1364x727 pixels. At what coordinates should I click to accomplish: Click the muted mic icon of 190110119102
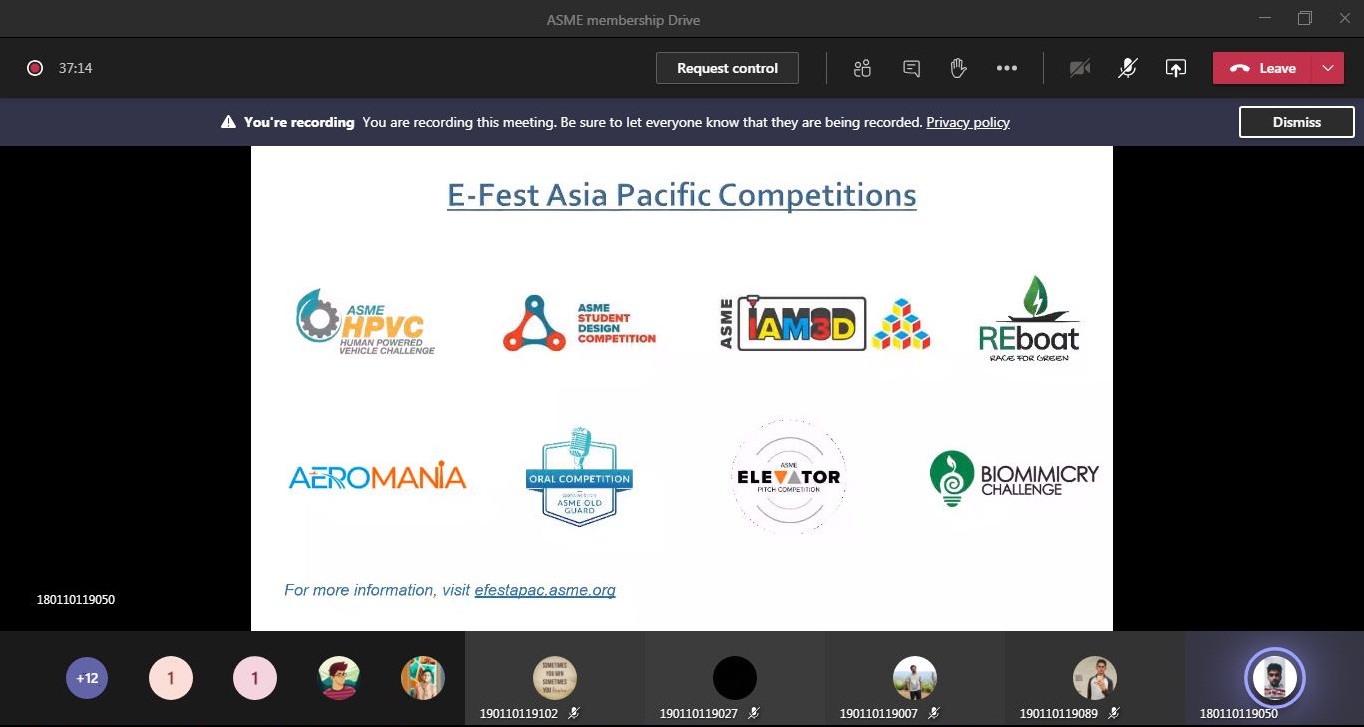click(574, 713)
